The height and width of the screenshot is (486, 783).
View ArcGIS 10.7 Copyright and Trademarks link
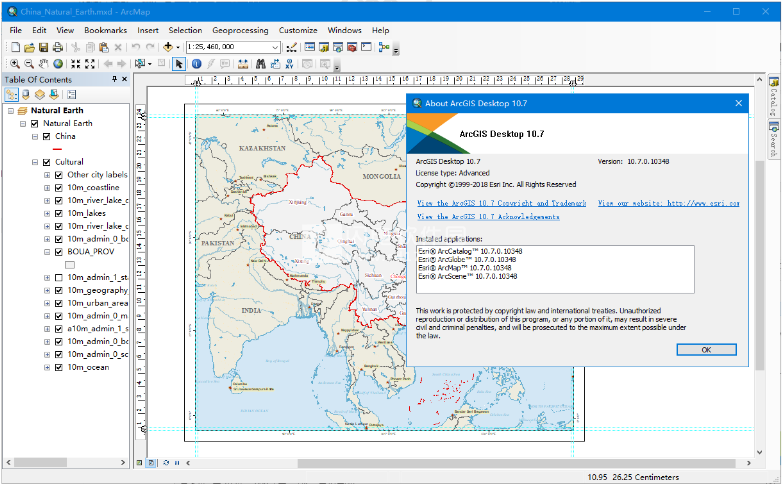click(501, 203)
